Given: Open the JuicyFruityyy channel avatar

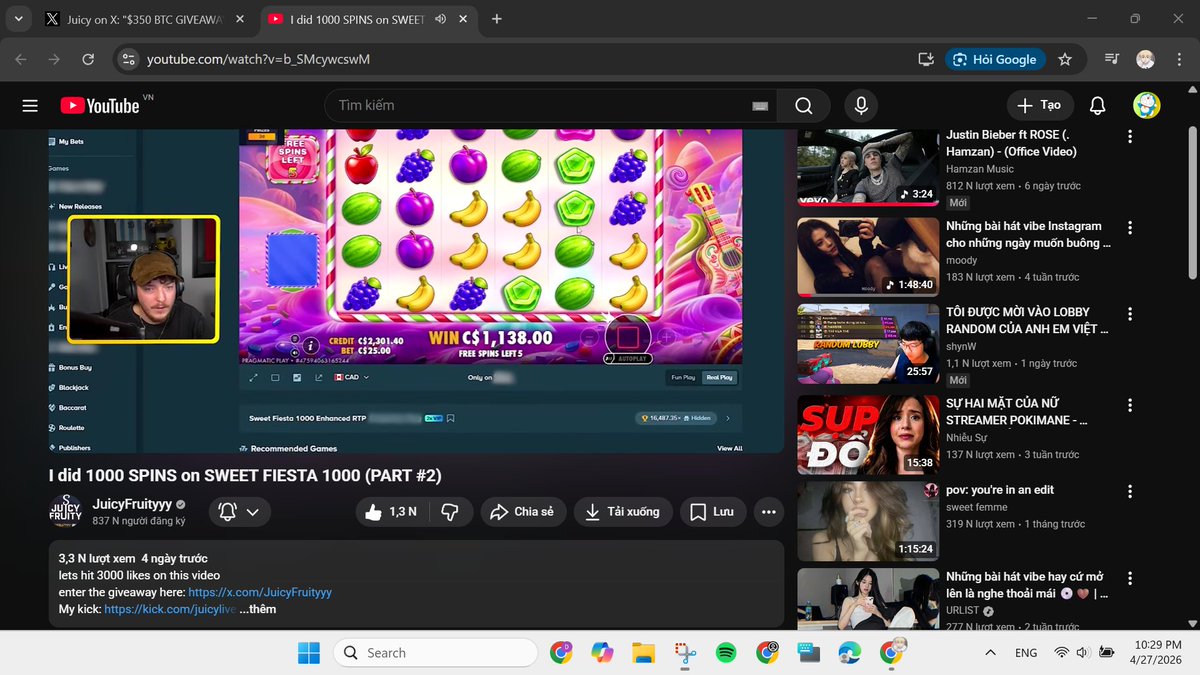Looking at the screenshot, I should tap(65, 511).
